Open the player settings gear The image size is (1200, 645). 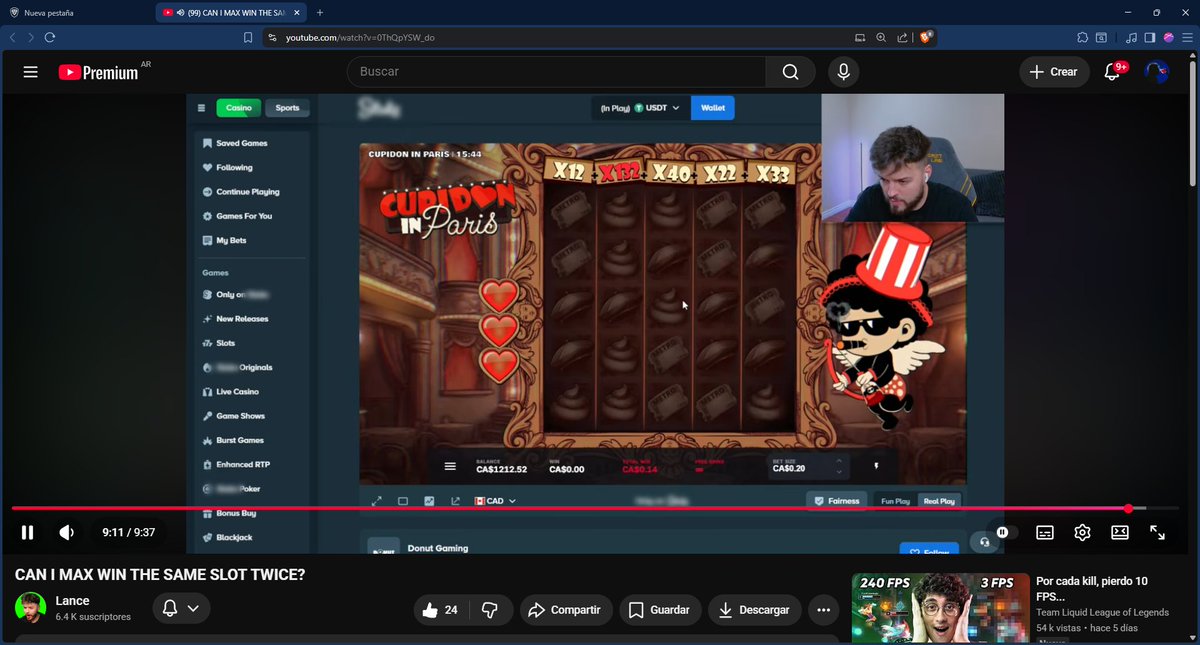1082,533
